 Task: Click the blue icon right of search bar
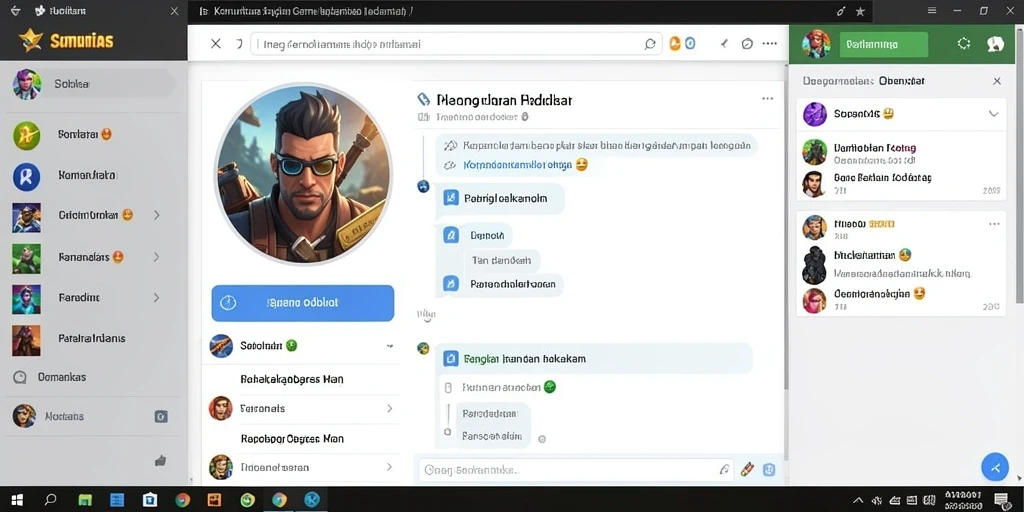(x=690, y=43)
